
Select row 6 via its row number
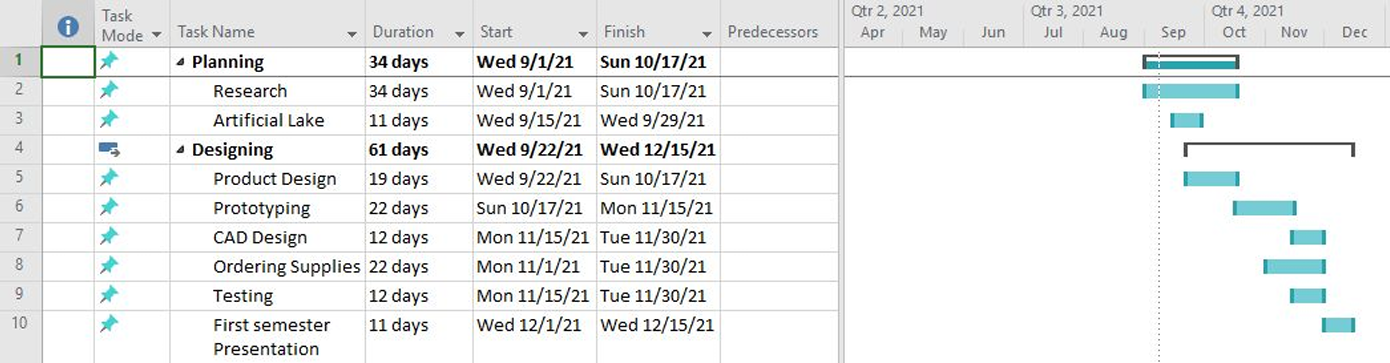tap(20, 208)
